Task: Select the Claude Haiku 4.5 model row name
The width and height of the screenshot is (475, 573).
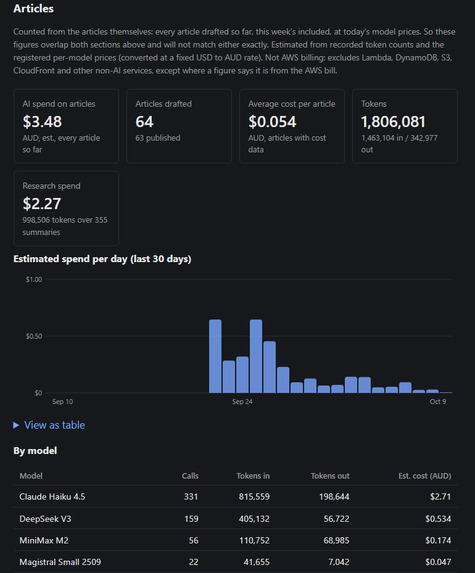Action: [52, 497]
